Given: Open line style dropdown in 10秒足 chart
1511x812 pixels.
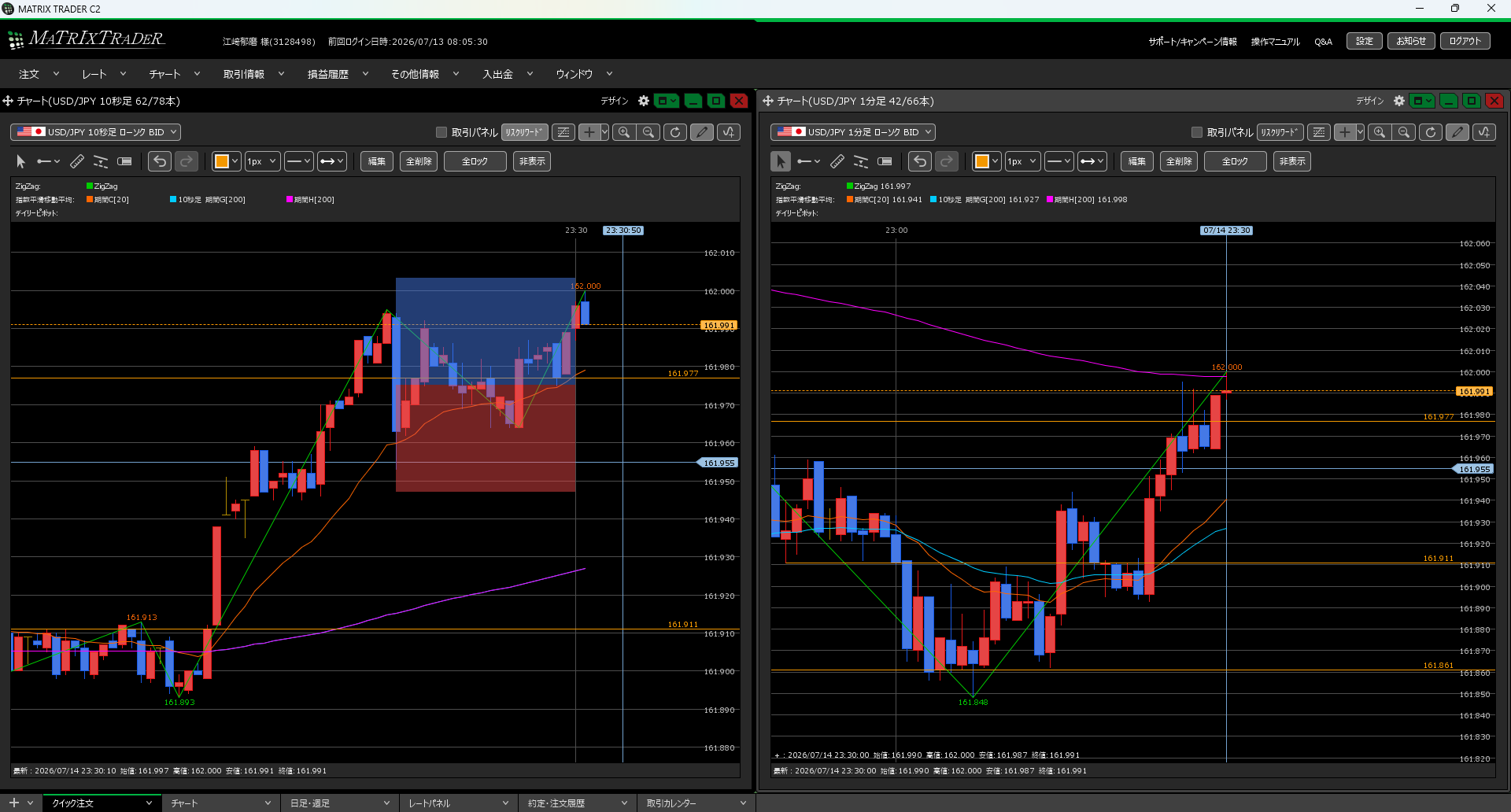Looking at the screenshot, I should tap(298, 161).
